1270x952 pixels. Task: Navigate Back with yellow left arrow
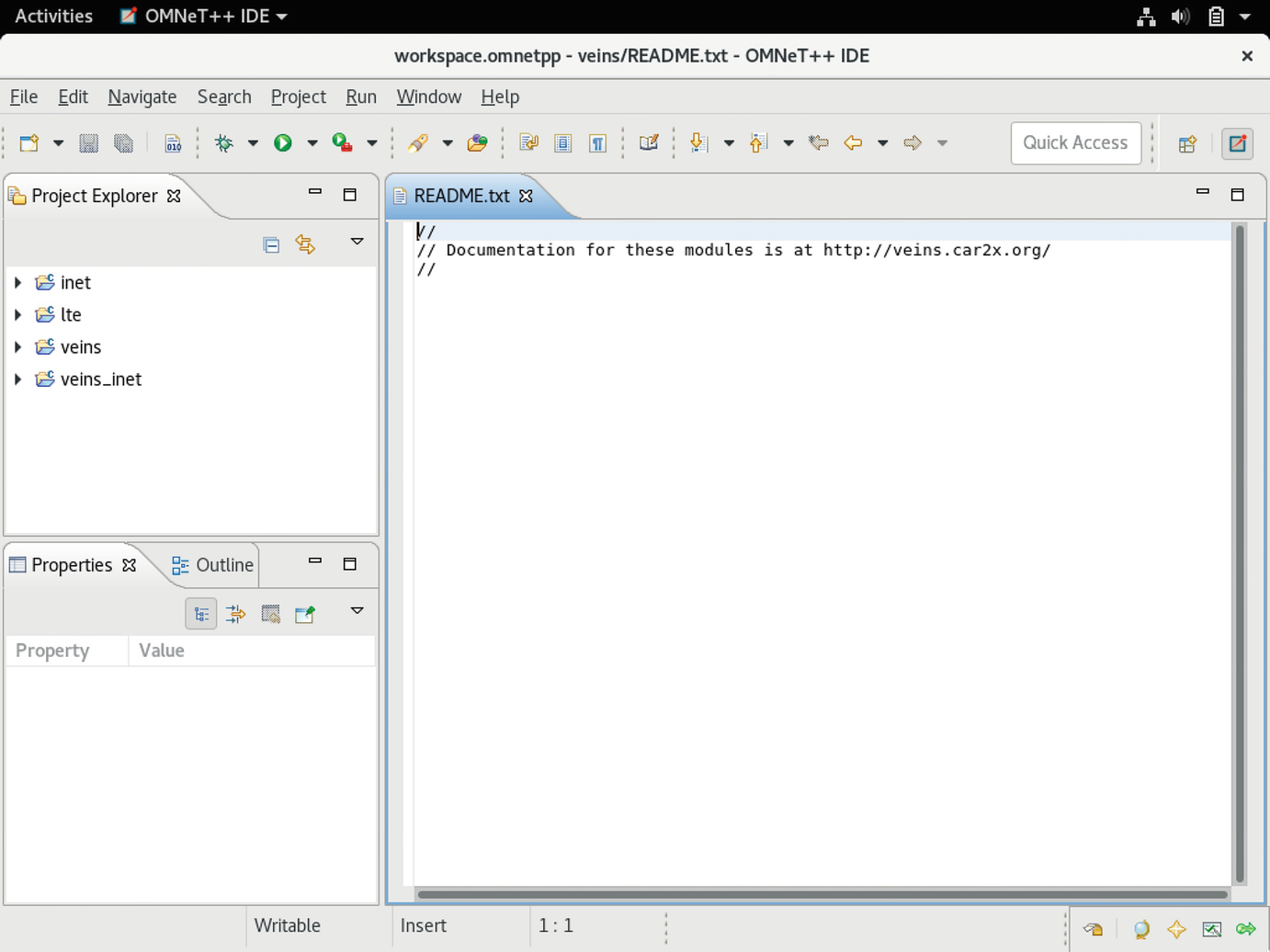[853, 142]
